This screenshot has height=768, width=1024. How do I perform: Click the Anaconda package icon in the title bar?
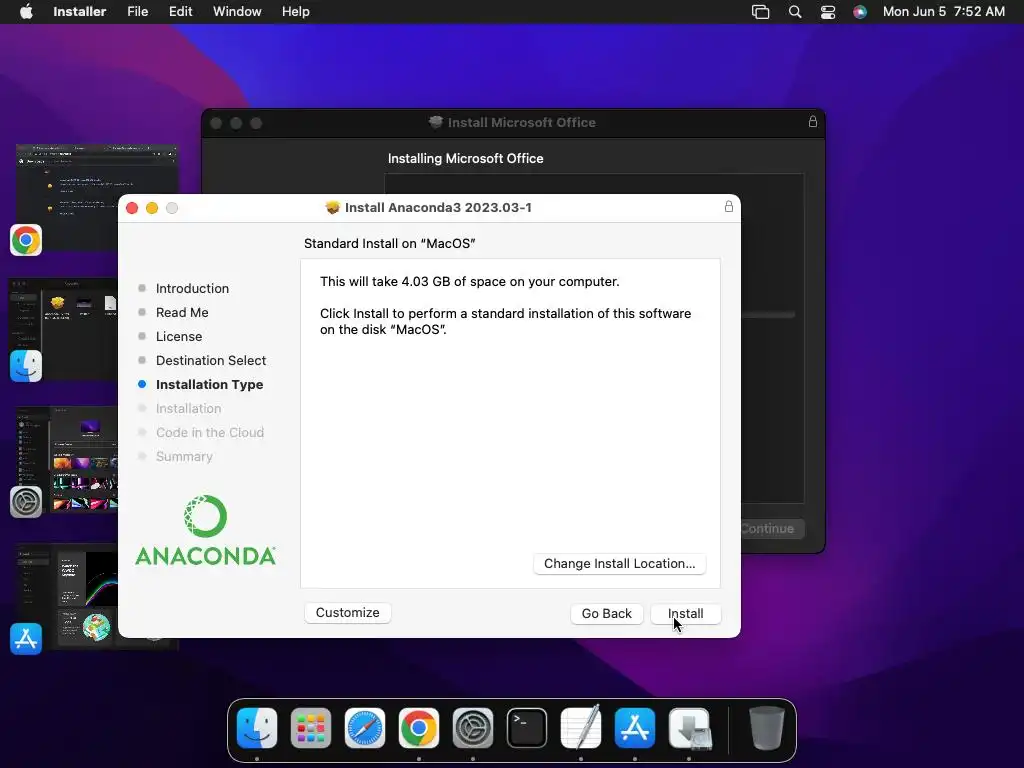click(333, 208)
